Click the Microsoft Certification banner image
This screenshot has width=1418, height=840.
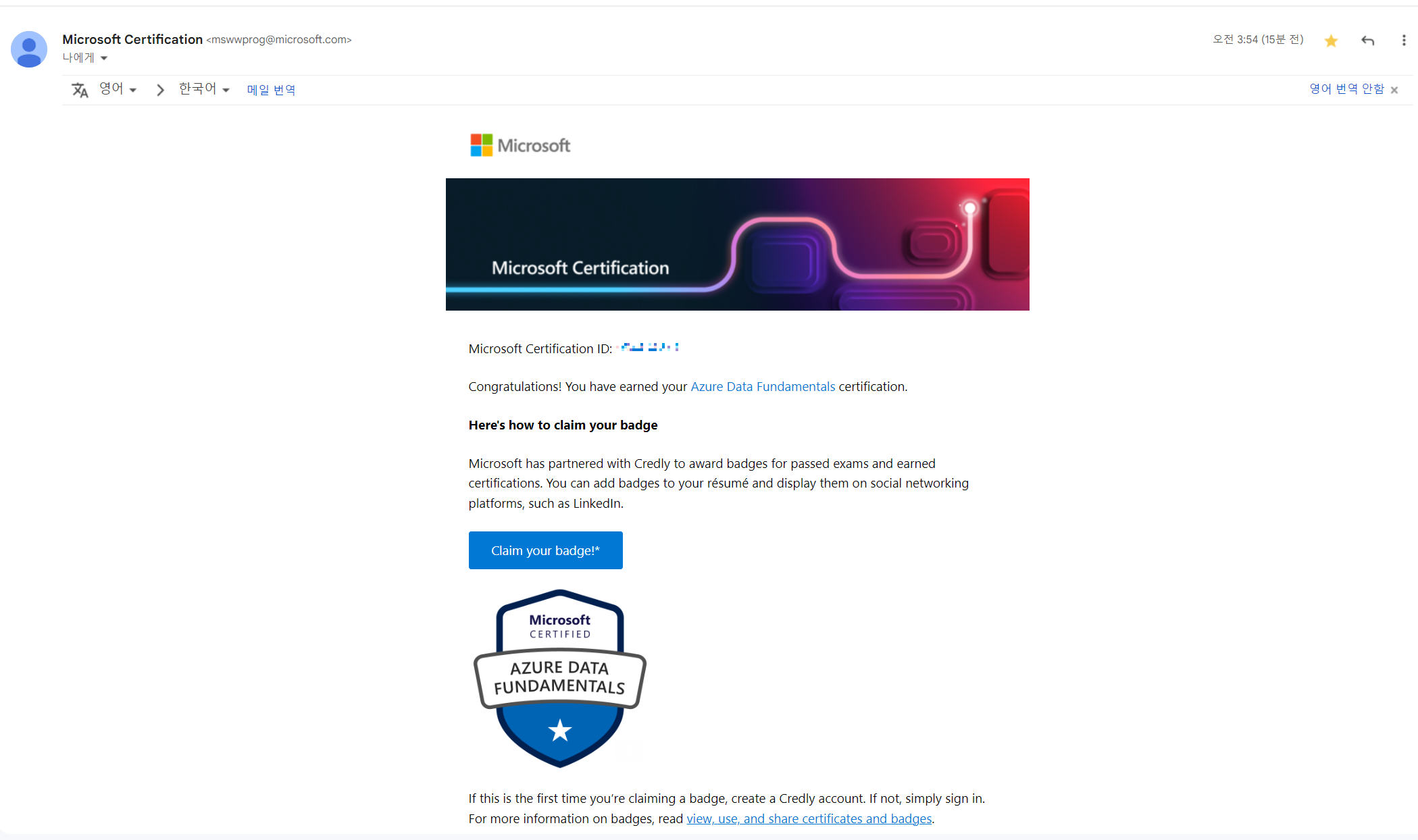(x=737, y=244)
